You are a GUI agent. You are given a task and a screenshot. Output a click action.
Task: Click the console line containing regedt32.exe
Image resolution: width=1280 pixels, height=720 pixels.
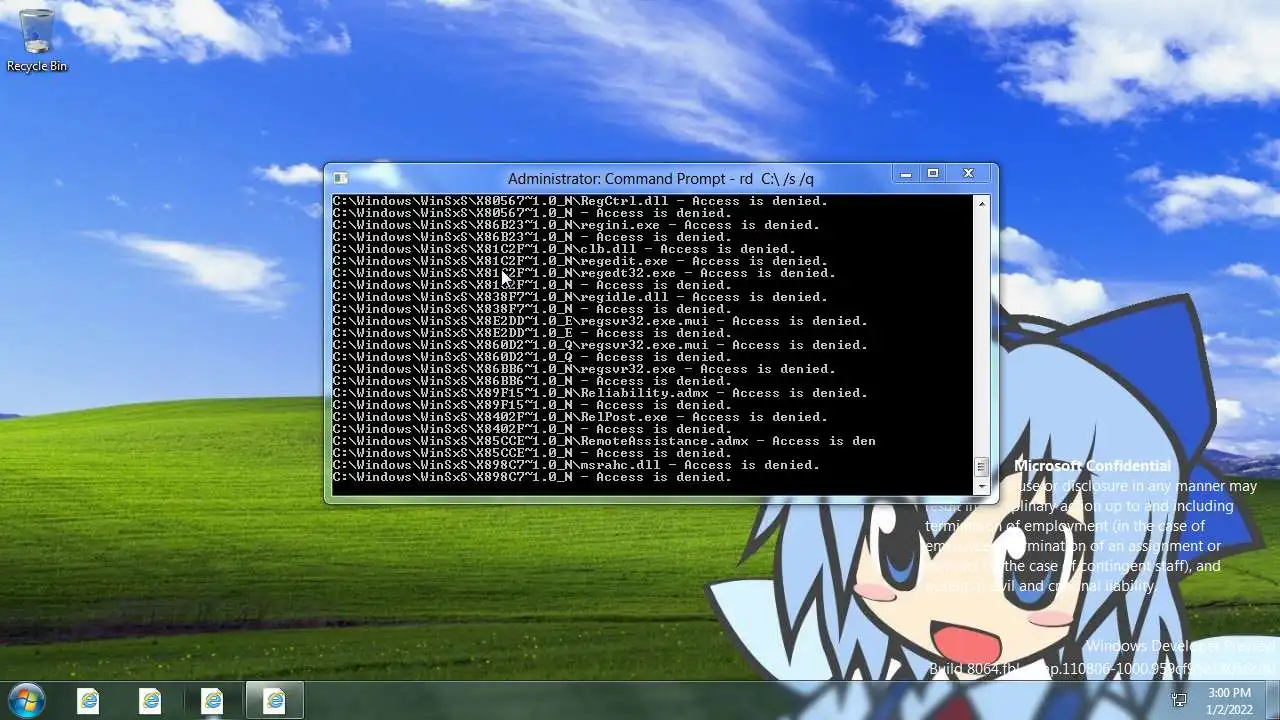click(584, 273)
